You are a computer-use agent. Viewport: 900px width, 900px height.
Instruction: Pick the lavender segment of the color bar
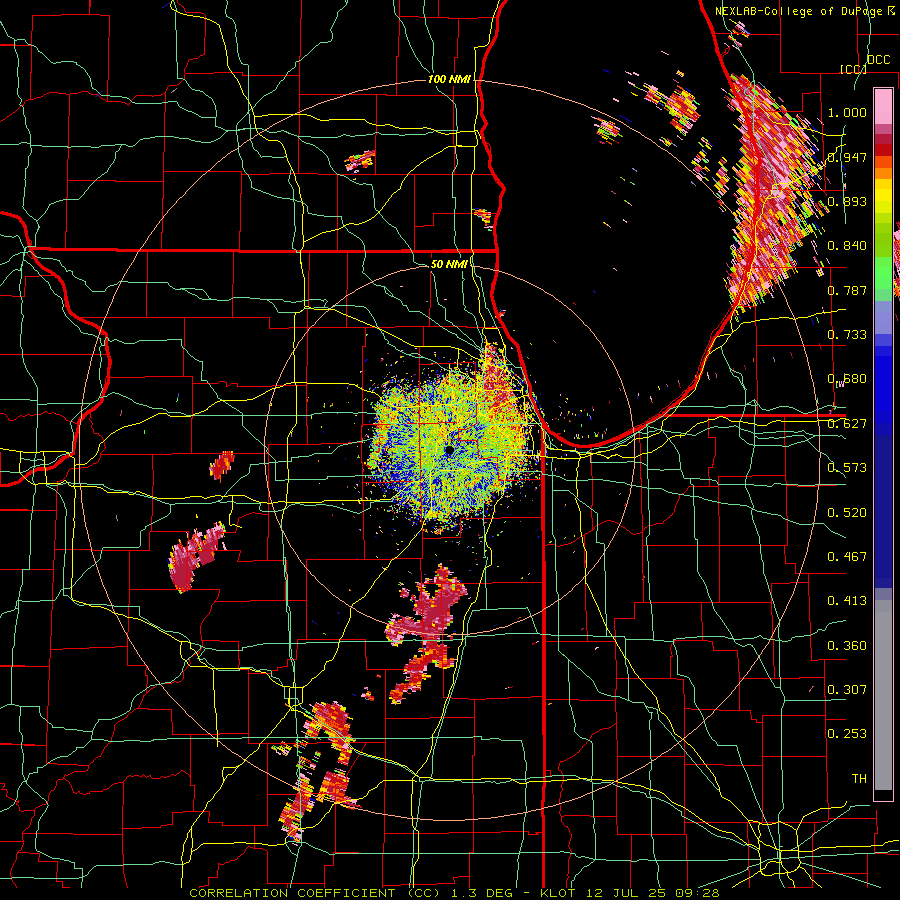pyautogui.click(x=883, y=319)
